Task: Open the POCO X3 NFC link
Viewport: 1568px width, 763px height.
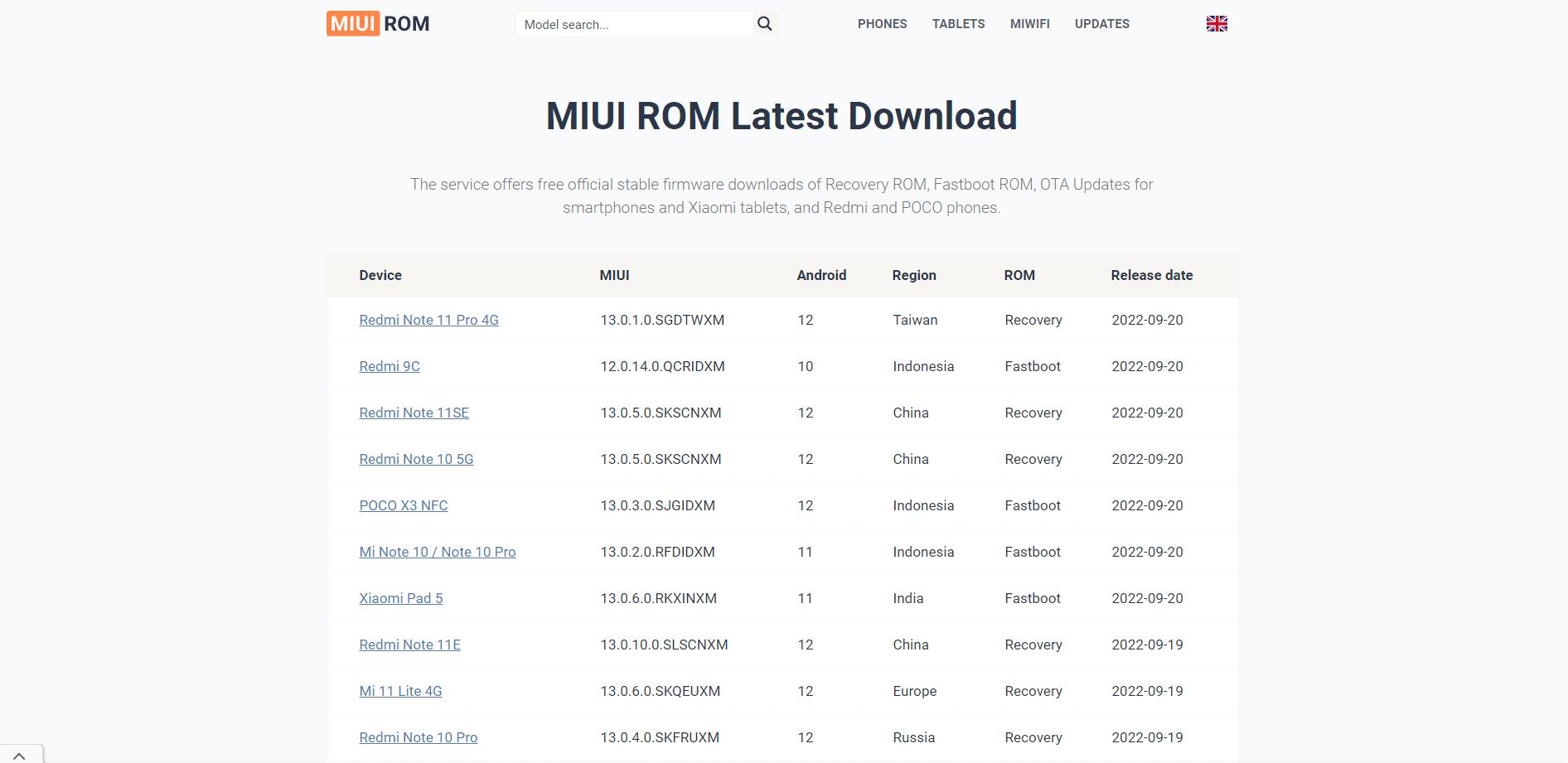Action: (404, 505)
